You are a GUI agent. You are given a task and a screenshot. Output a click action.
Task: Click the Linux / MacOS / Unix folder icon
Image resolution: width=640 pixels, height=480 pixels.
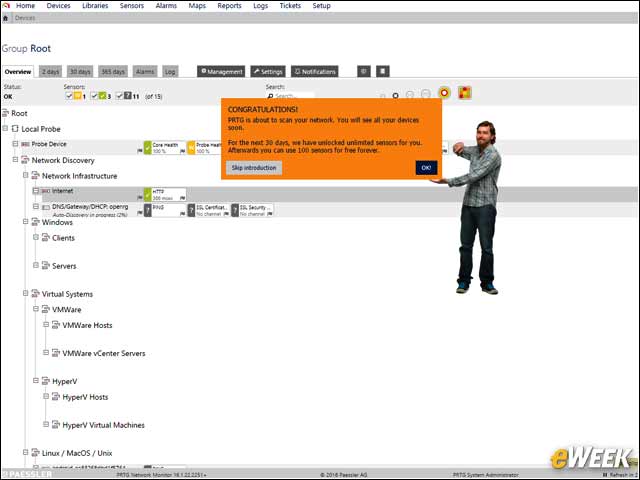[x=36, y=453]
